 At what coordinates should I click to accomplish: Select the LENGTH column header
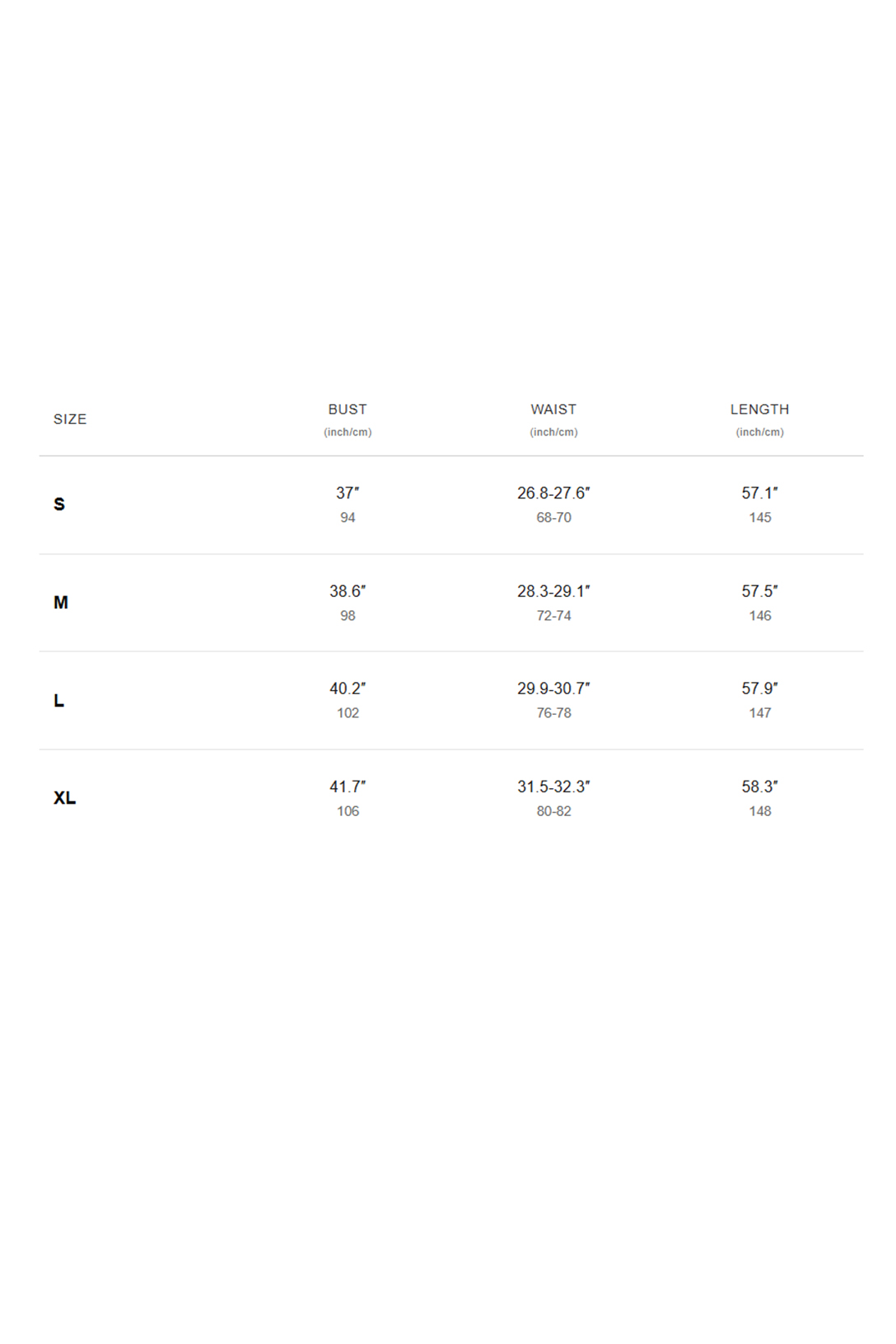(759, 409)
